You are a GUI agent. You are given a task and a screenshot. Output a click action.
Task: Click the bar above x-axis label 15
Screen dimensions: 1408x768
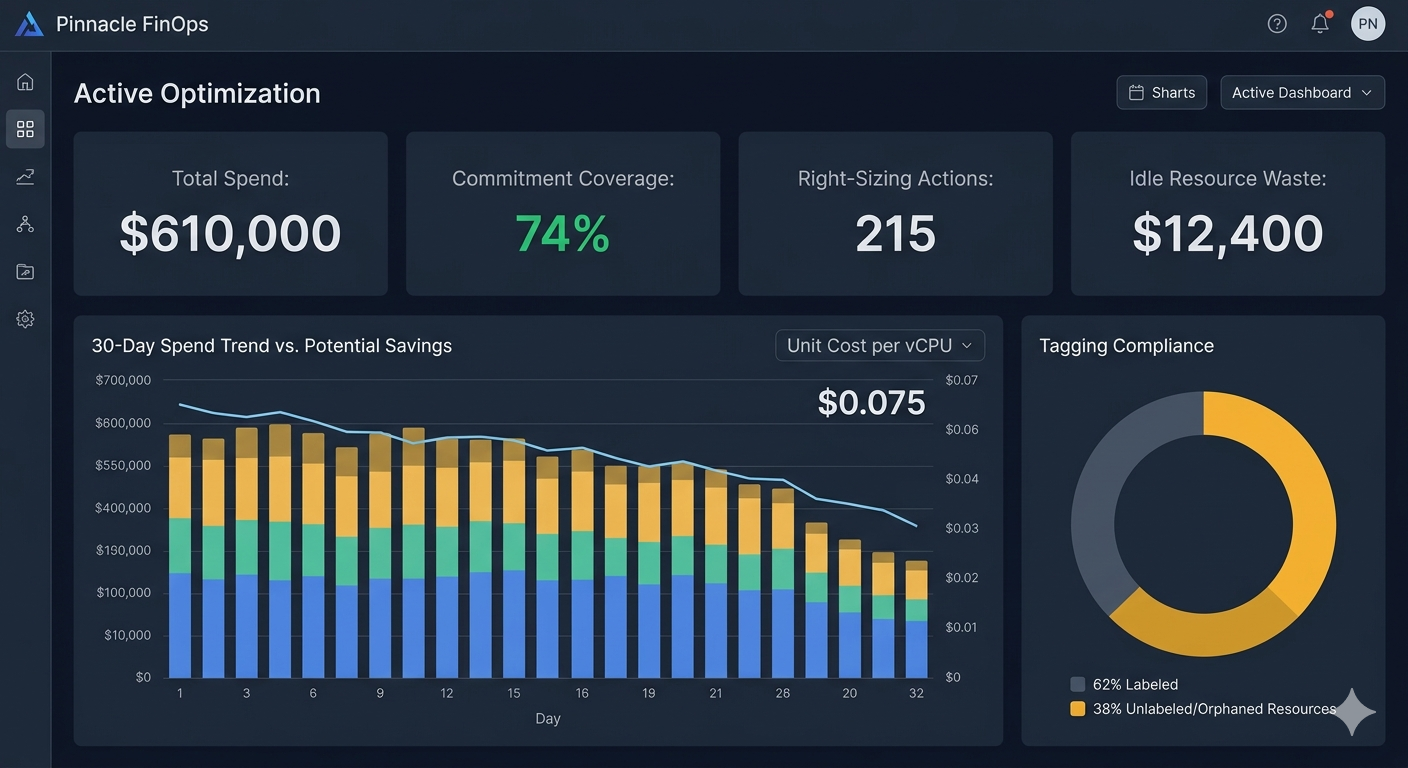pos(514,559)
